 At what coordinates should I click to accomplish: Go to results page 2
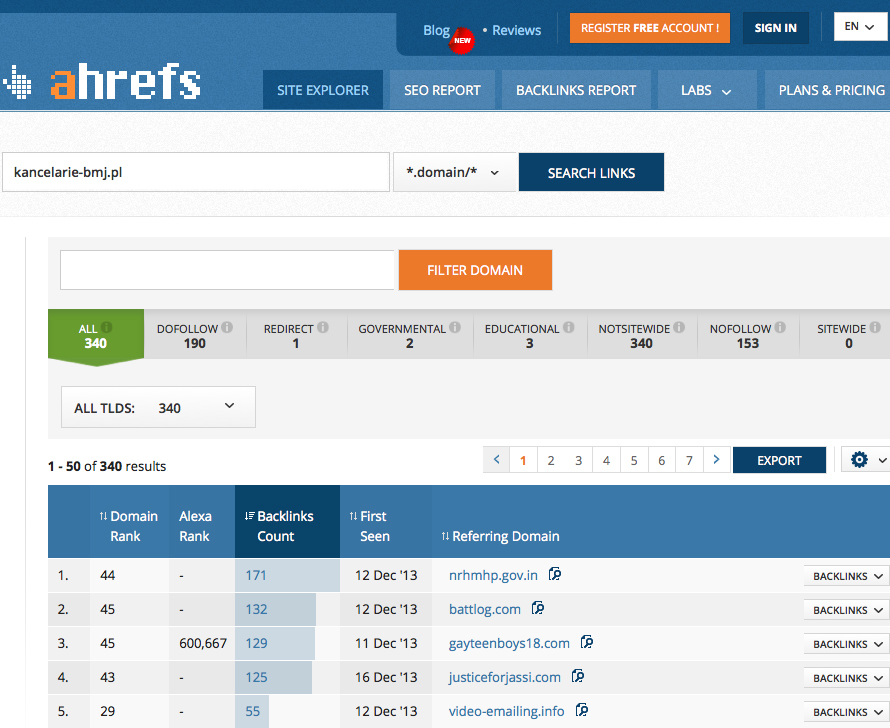551,460
